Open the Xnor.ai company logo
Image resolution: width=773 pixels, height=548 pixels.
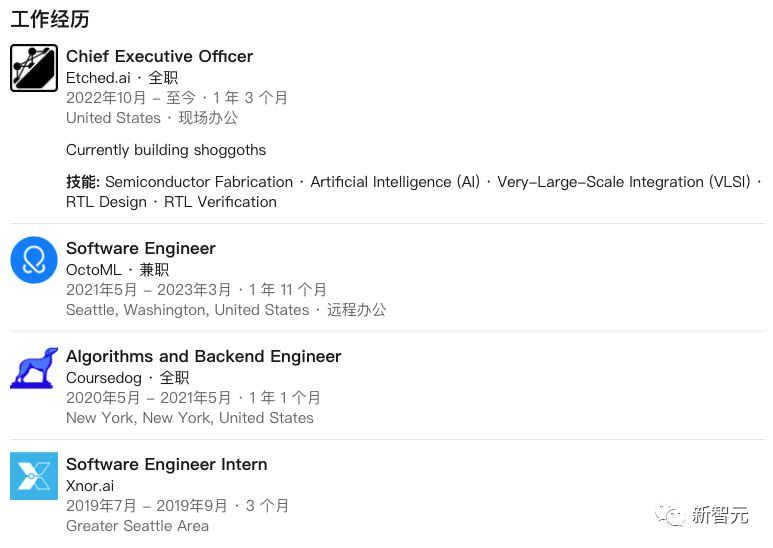(x=34, y=476)
